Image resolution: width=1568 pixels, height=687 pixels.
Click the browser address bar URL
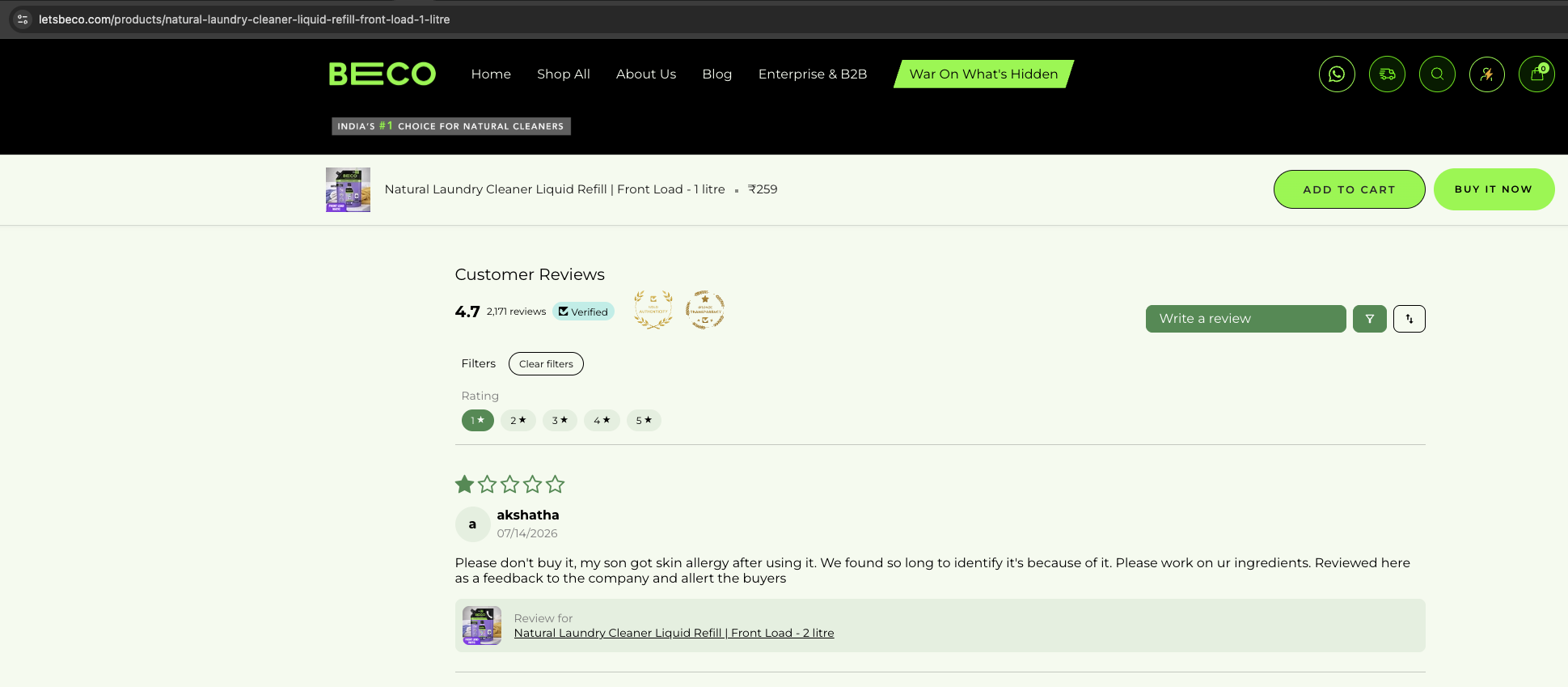coord(244,19)
